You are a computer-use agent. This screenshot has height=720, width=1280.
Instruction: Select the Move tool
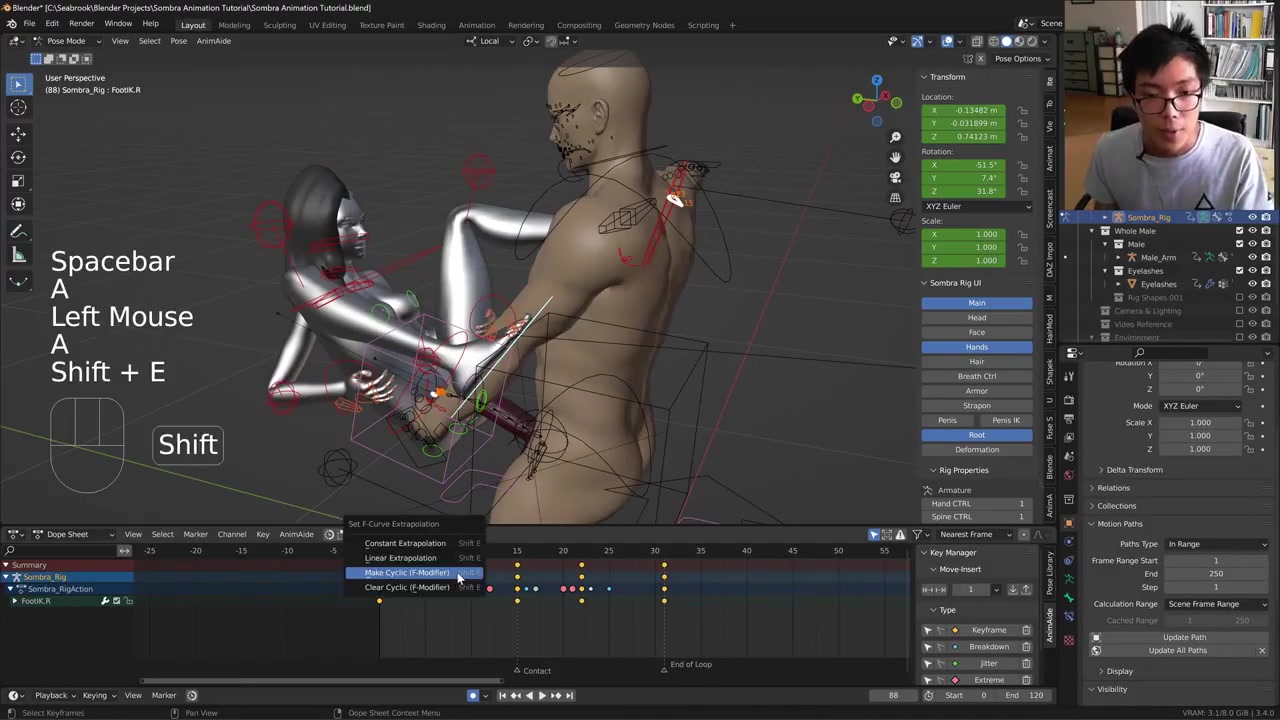pyautogui.click(x=18, y=133)
